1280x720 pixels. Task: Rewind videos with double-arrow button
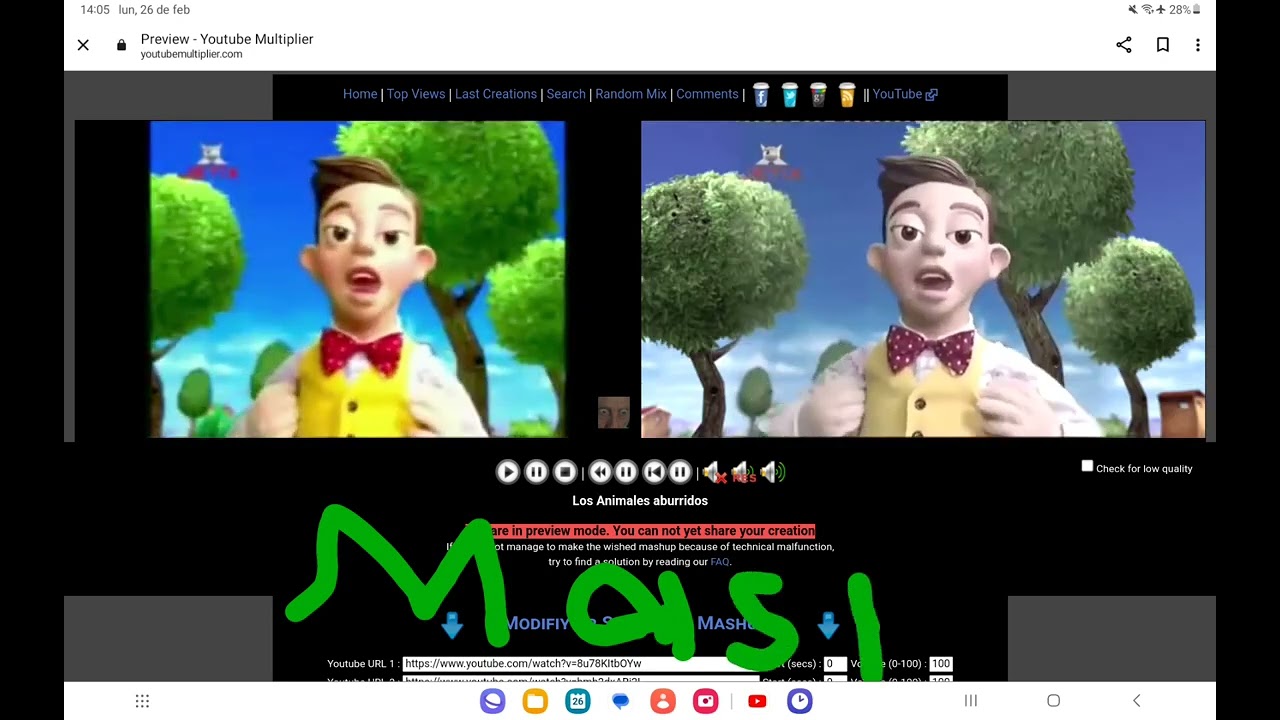pyautogui.click(x=600, y=472)
